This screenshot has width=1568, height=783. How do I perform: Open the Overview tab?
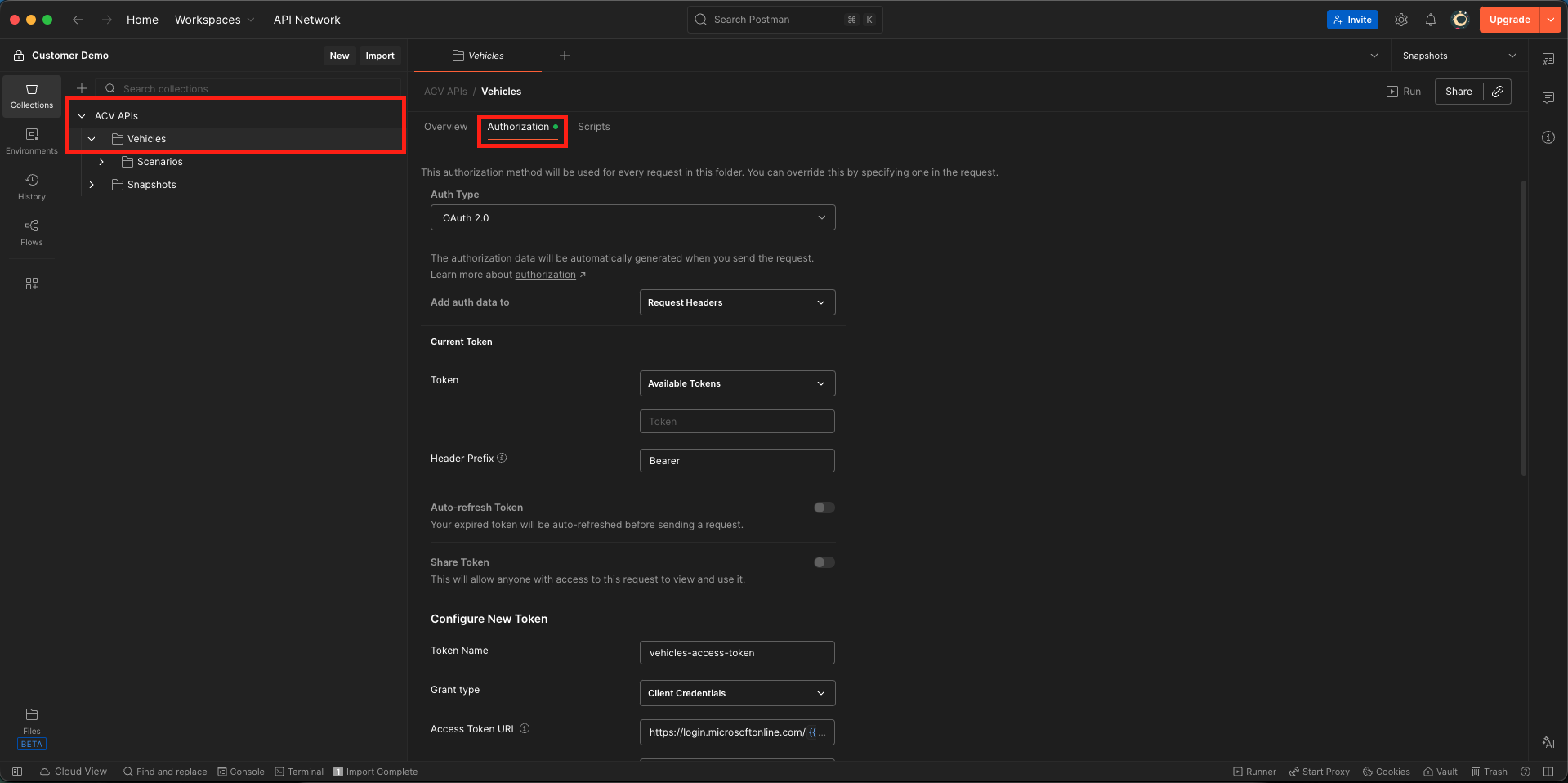click(445, 126)
